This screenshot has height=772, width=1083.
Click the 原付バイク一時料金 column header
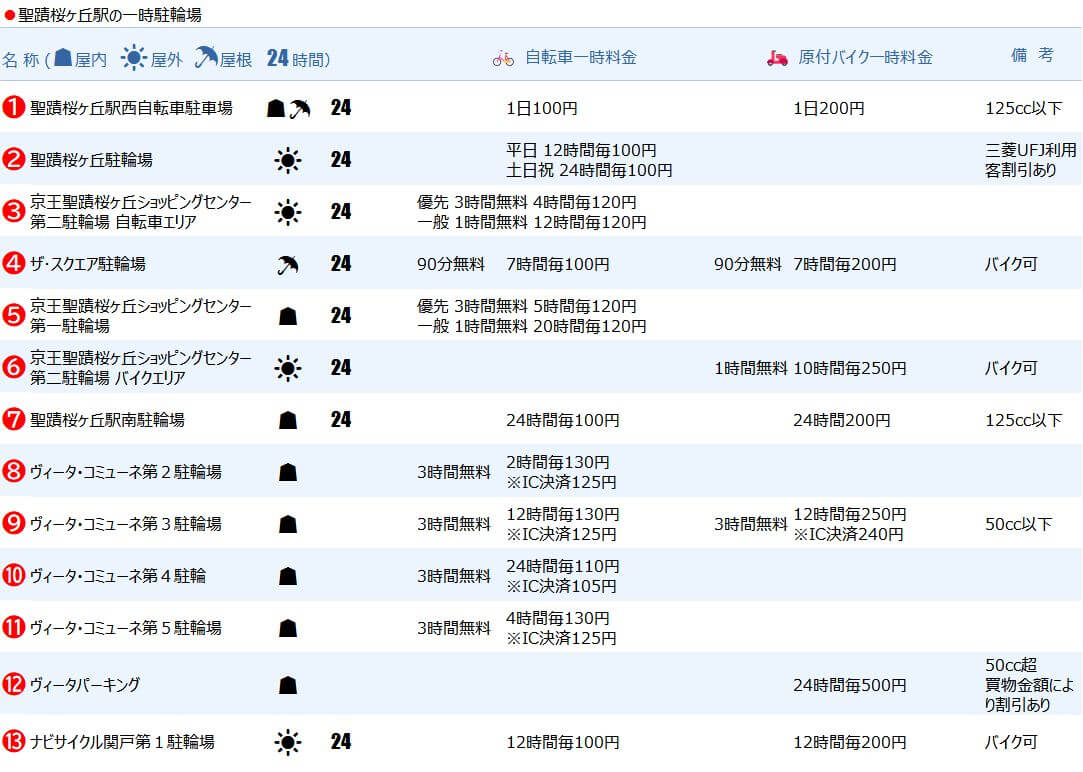865,58
